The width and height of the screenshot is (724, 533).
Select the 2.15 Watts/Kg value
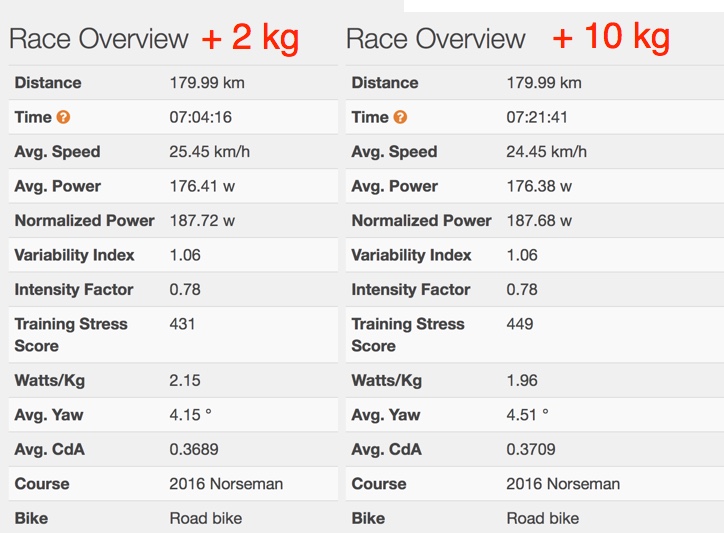click(185, 381)
